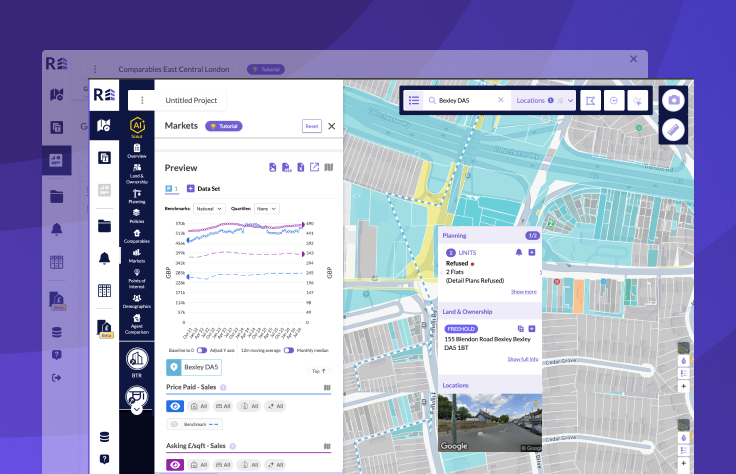Screen dimensions: 736x474
Task: Open the Google Street View thumbnail
Action: pyautogui.click(x=490, y=422)
